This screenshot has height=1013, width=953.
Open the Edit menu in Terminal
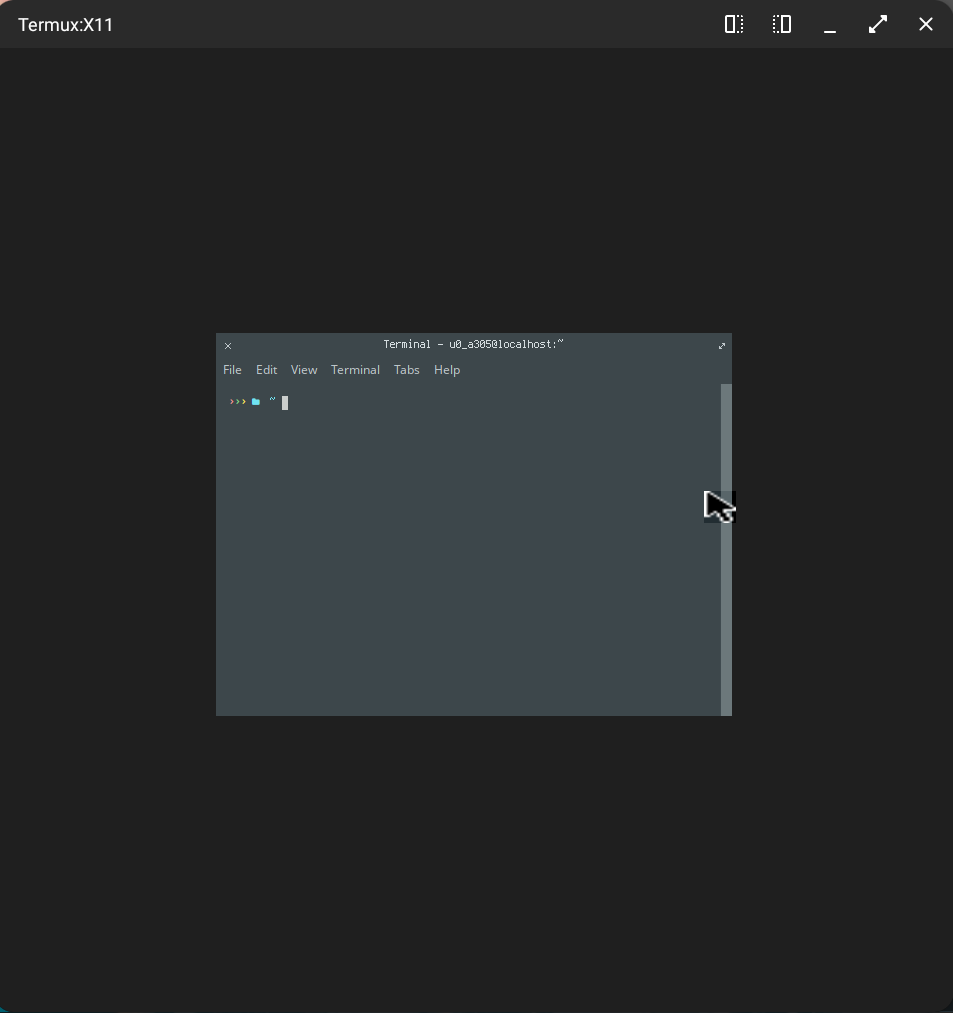tap(266, 370)
